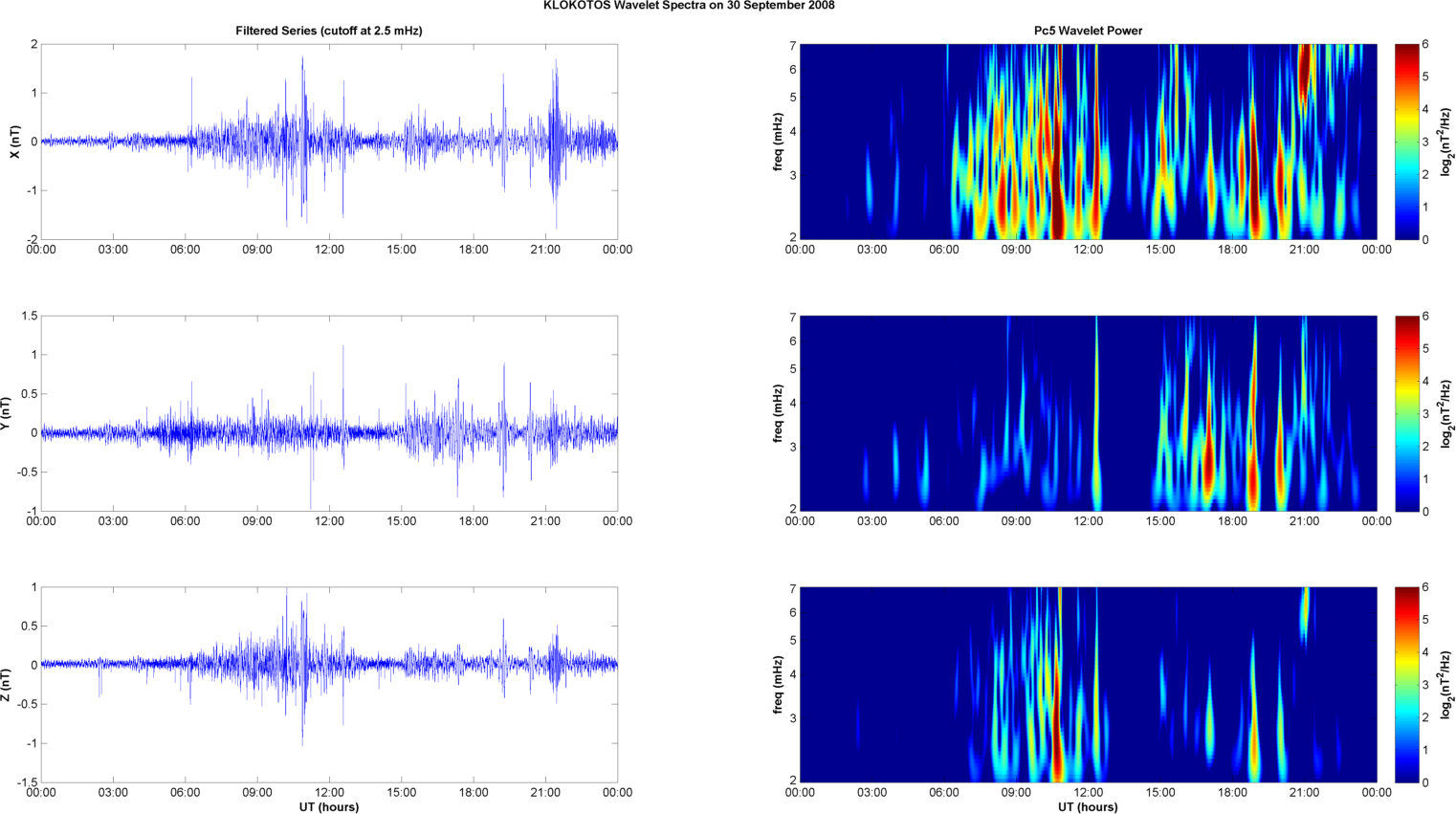Click the Z (nT) axis label
The height and width of the screenshot is (814, 1456).
pyautogui.click(x=5, y=685)
